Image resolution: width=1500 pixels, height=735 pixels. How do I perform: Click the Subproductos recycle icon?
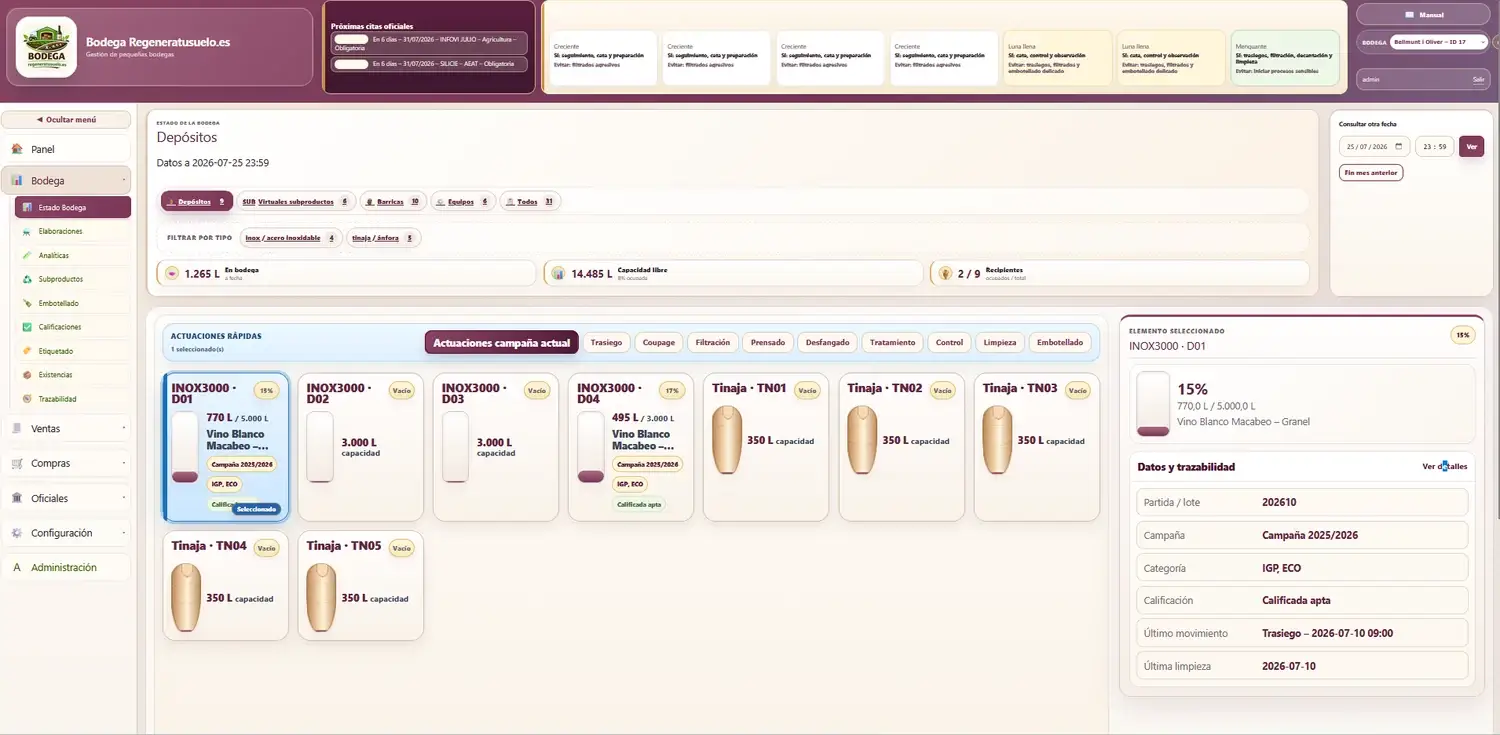pyautogui.click(x=27, y=279)
